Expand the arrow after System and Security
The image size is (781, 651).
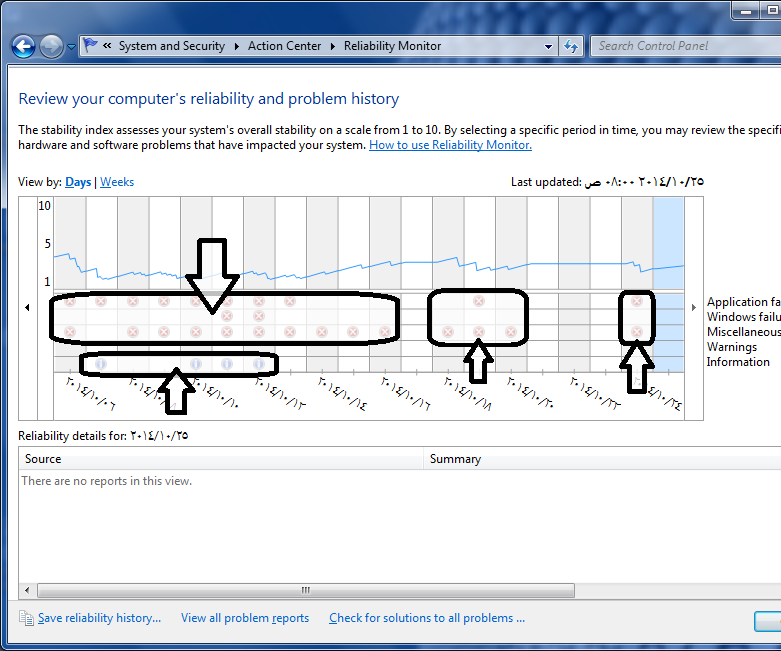237,46
